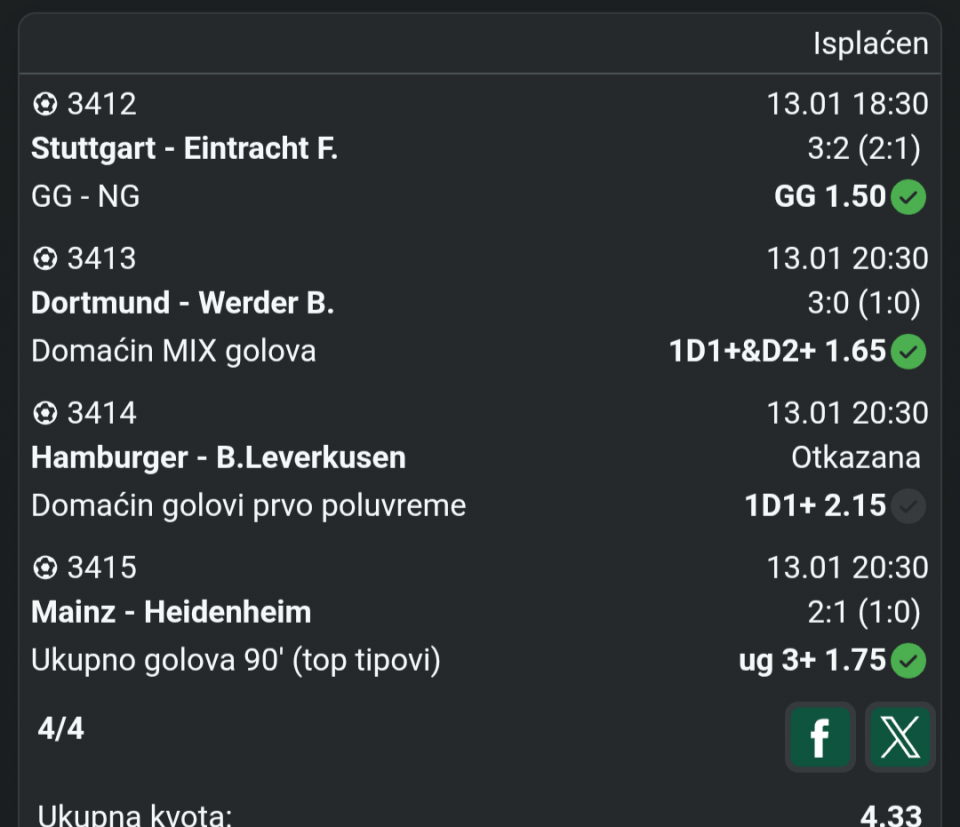The width and height of the screenshot is (960, 827).
Task: Share ticket on Facebook
Action: point(820,737)
